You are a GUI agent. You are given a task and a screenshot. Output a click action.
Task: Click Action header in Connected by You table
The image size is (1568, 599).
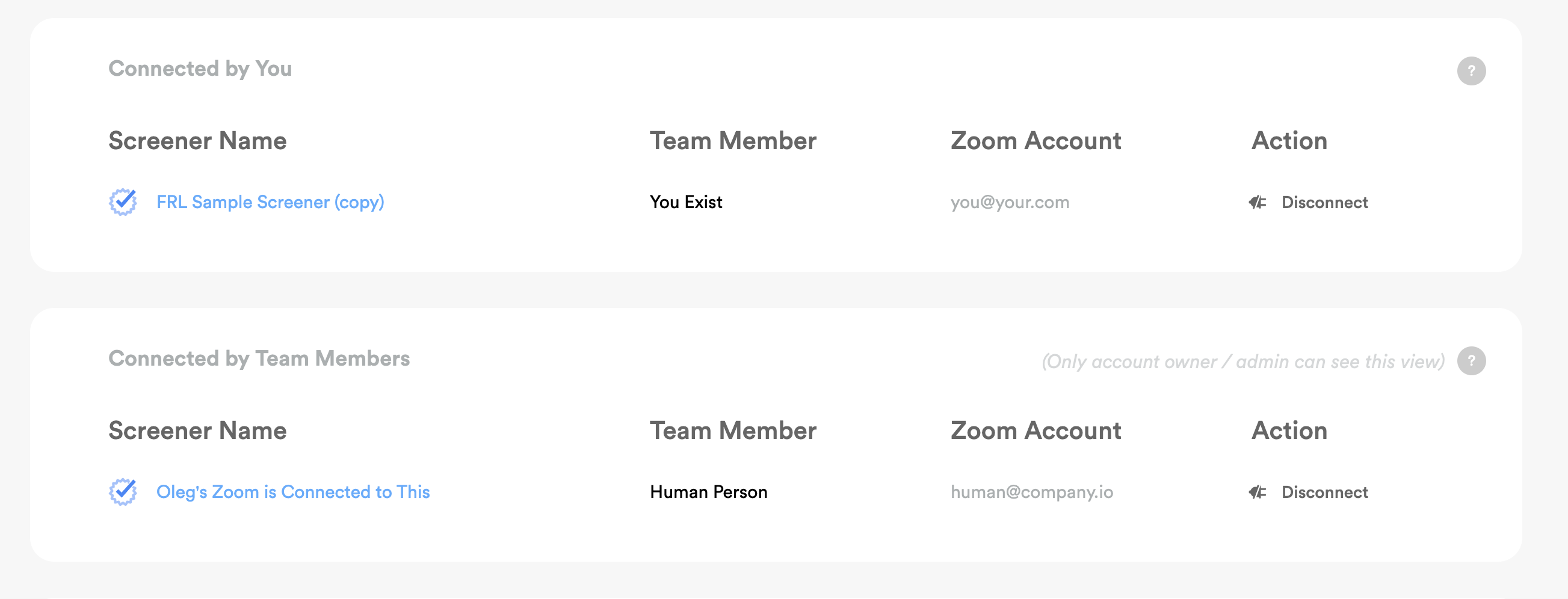point(1289,141)
